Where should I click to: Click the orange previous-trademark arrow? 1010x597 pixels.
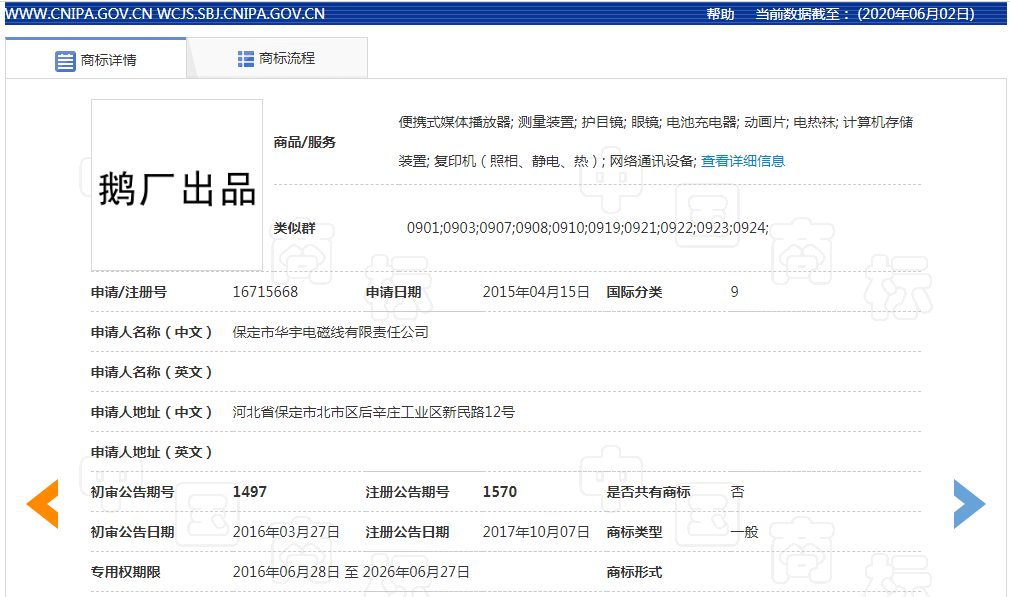(43, 504)
